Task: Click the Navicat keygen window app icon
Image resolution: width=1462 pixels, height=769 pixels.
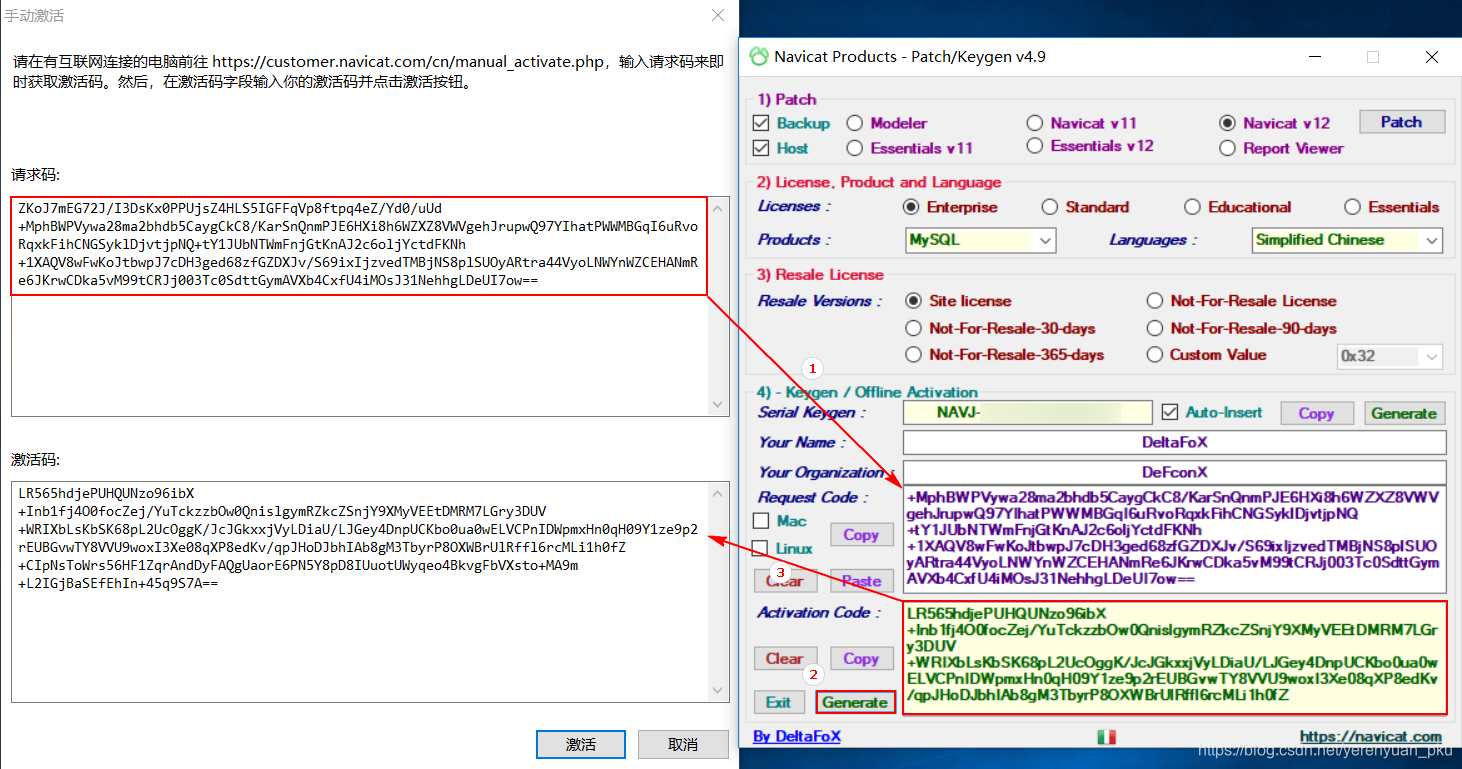Action: tap(759, 57)
